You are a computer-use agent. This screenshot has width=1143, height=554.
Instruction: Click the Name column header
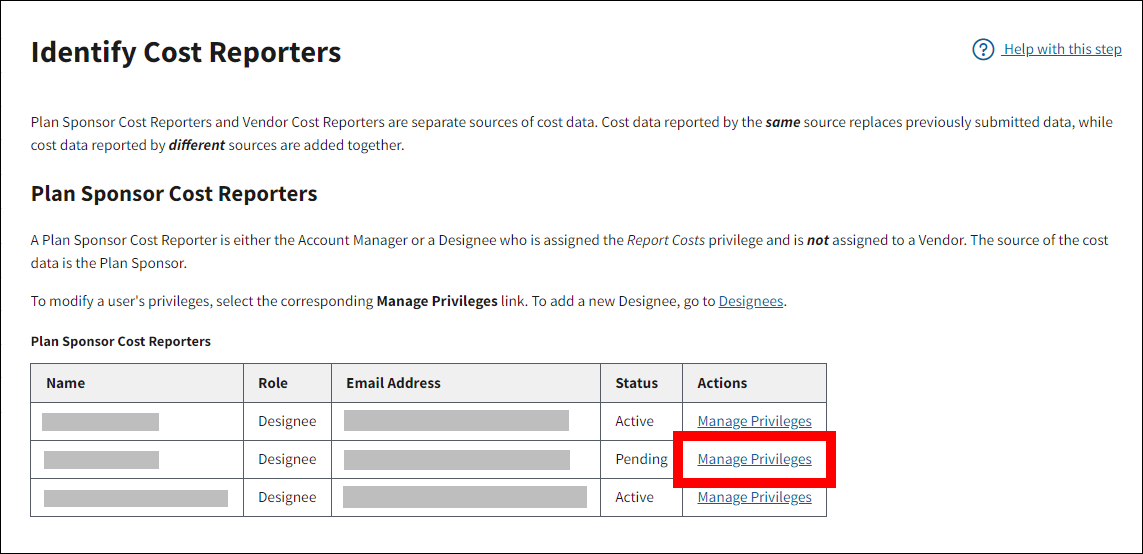66,383
